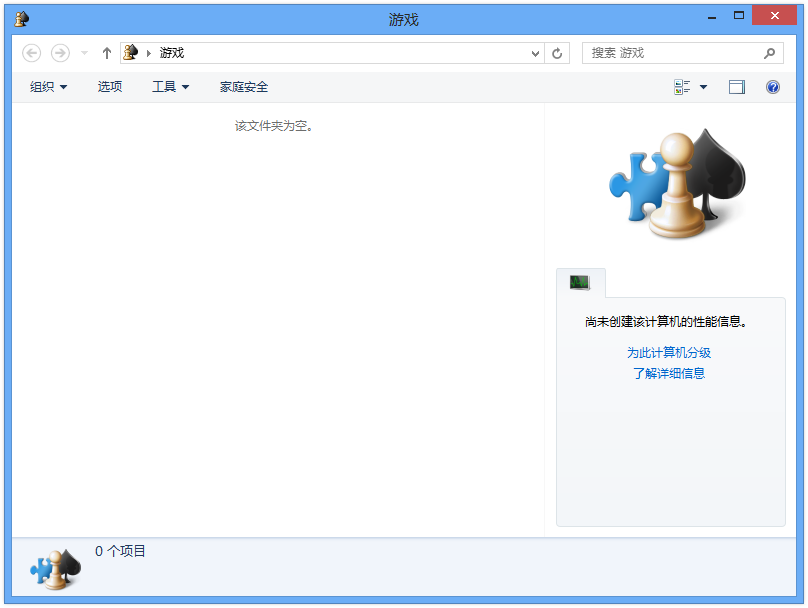This screenshot has width=808, height=608.
Task: Click the 为此计算机分级 link
Action: 669,352
